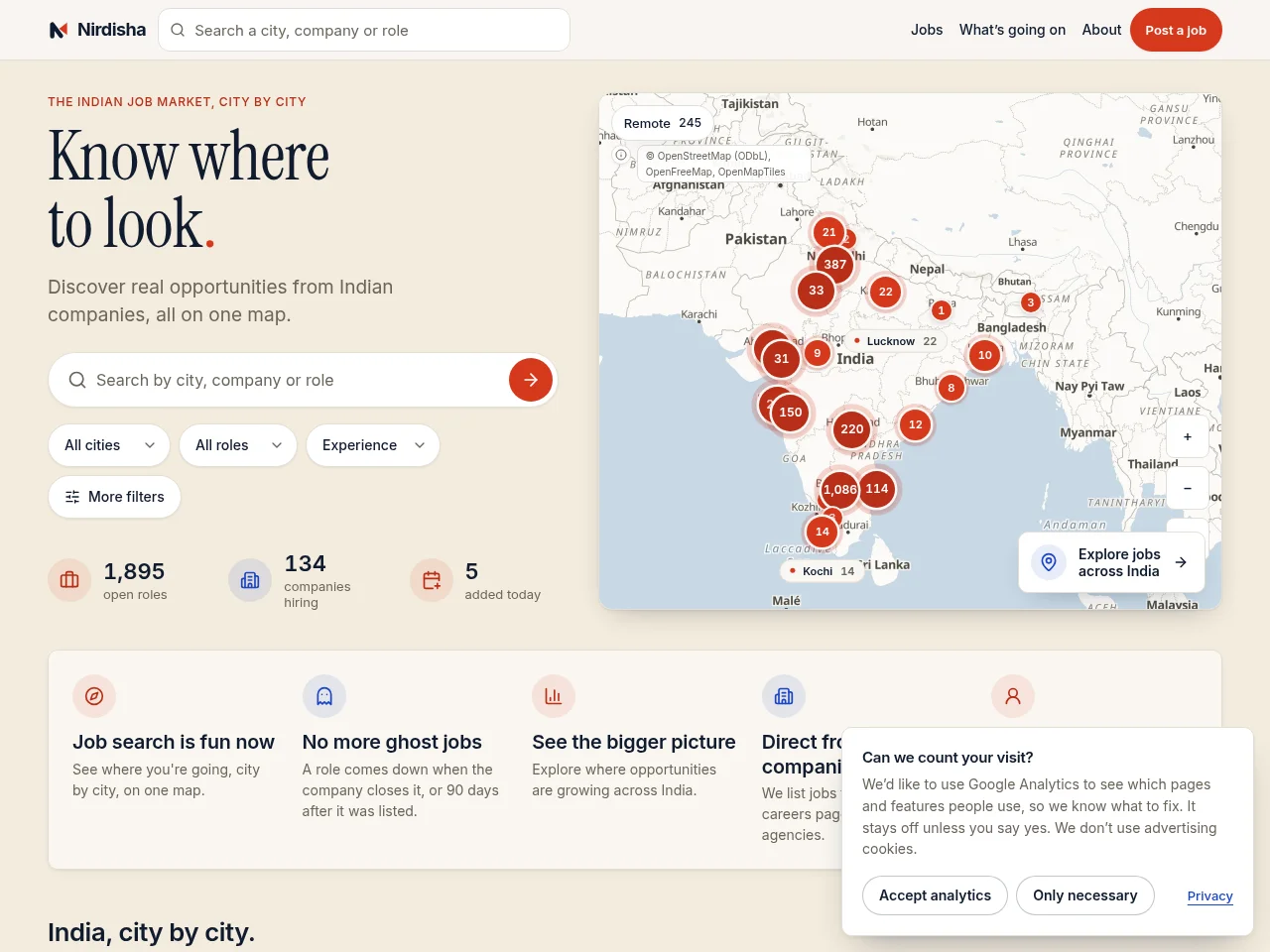This screenshot has height=952, width=1270.
Task: Select the Kochi 14 map label
Action: [x=823, y=571]
